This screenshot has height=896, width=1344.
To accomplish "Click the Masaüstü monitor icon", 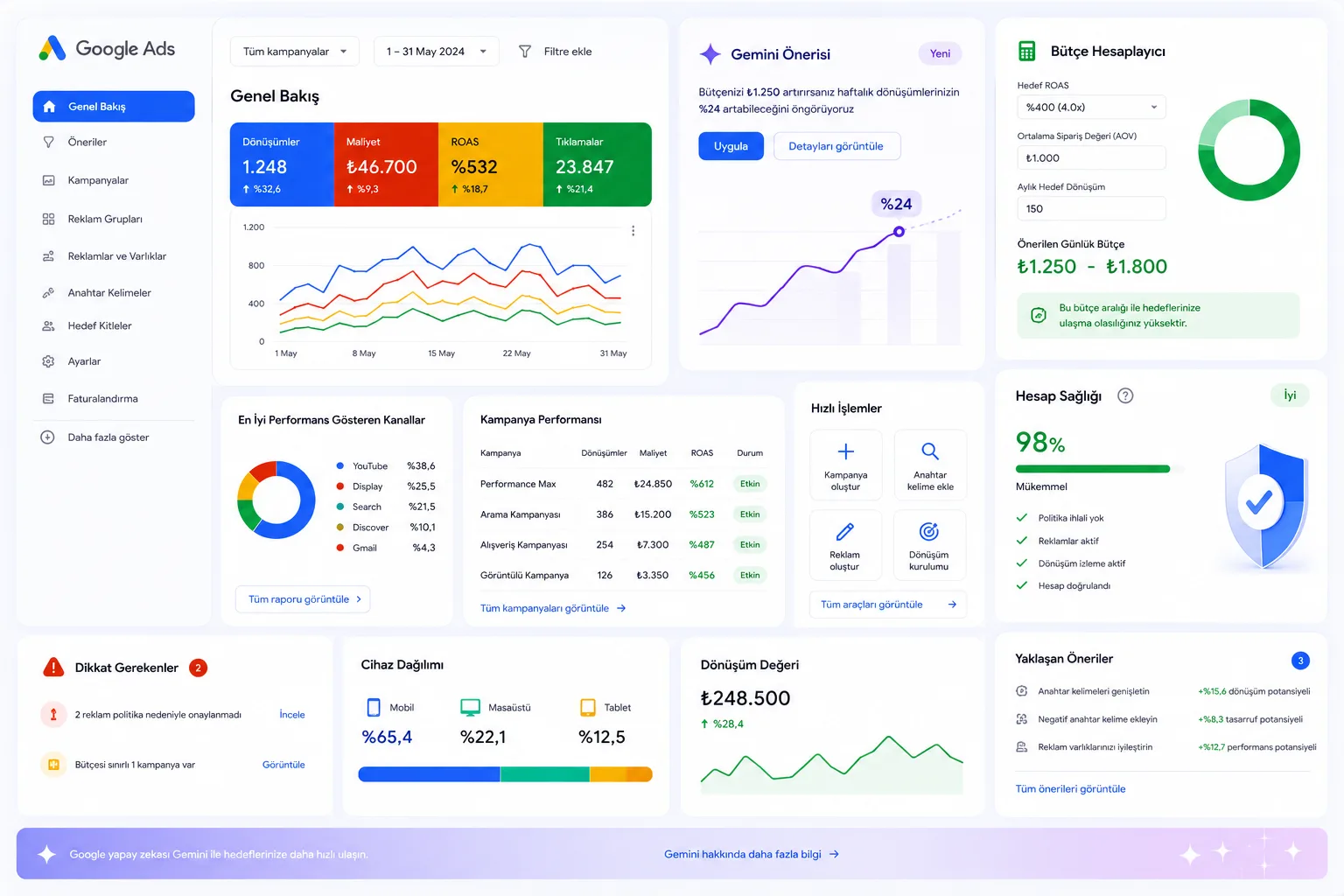I will [x=471, y=708].
